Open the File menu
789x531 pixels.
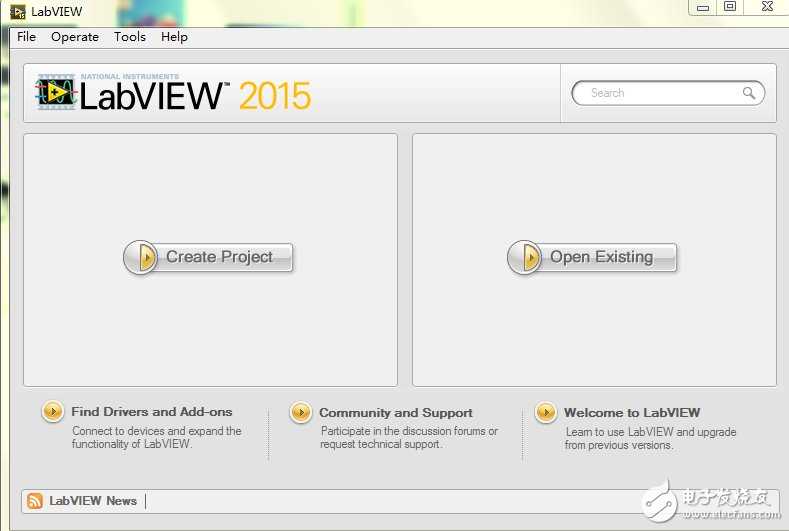coord(26,37)
